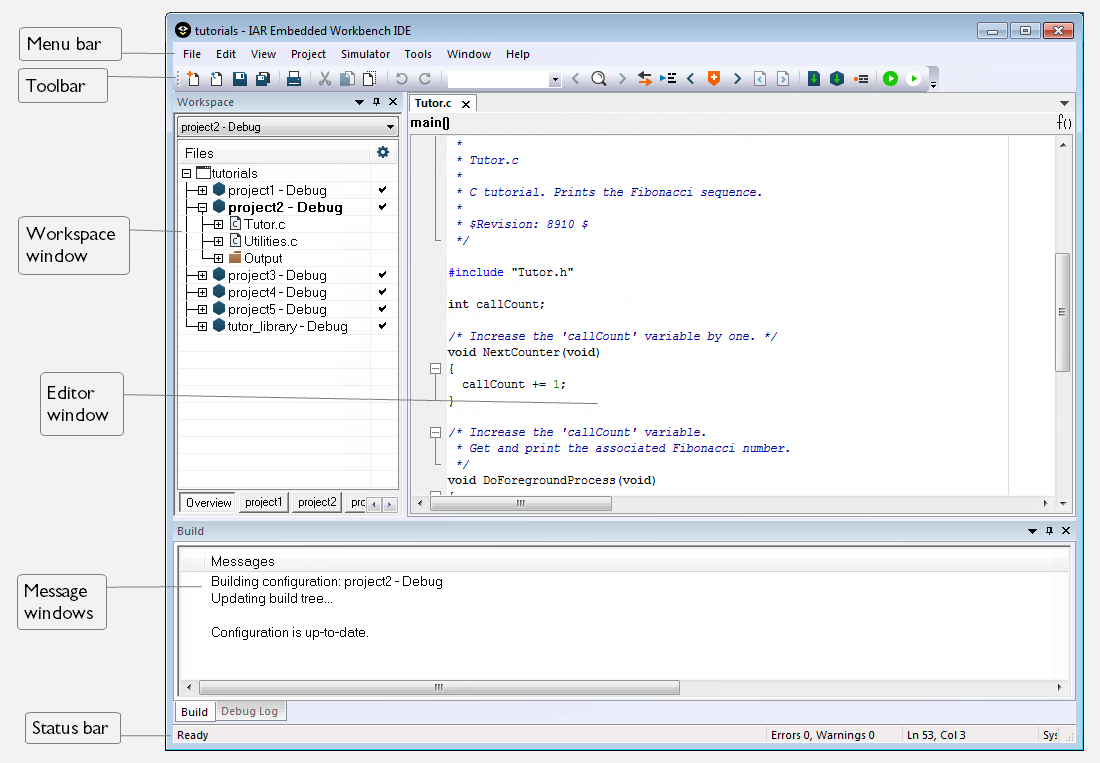1100x763 pixels.
Task: Toggle the checkmark for project3 - Debug
Action: click(x=382, y=275)
